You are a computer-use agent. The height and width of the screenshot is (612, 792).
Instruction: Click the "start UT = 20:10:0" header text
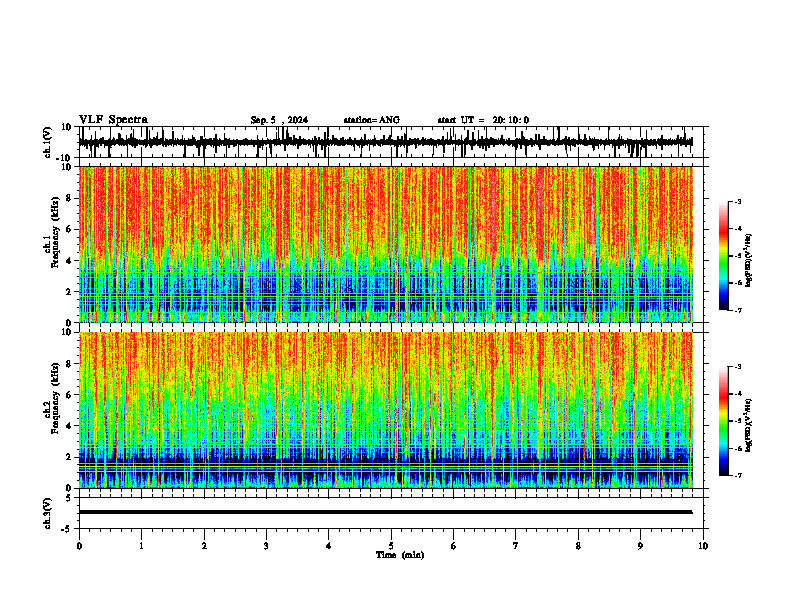tap(483, 120)
